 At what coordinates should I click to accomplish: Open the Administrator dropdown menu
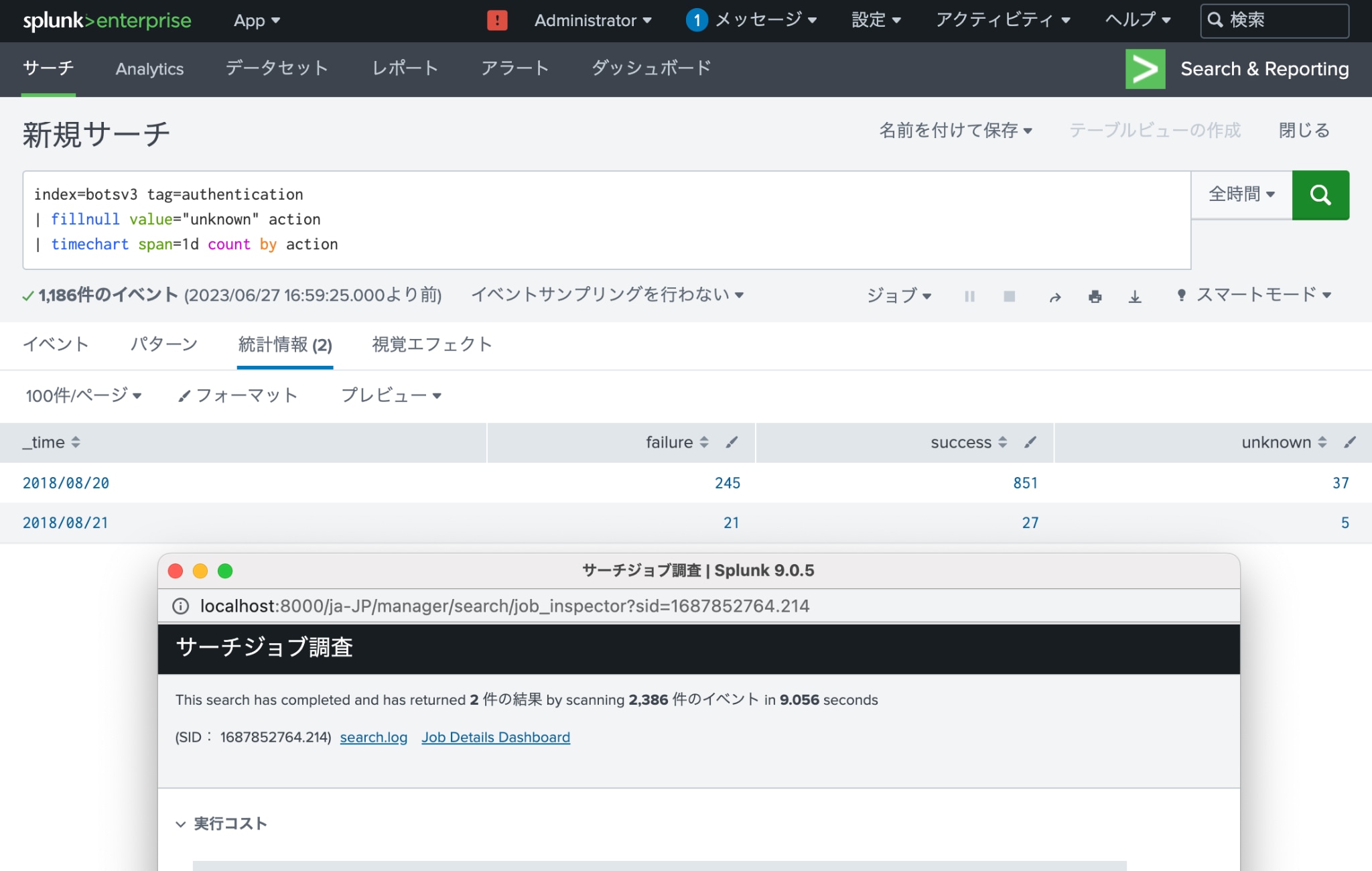click(x=593, y=21)
